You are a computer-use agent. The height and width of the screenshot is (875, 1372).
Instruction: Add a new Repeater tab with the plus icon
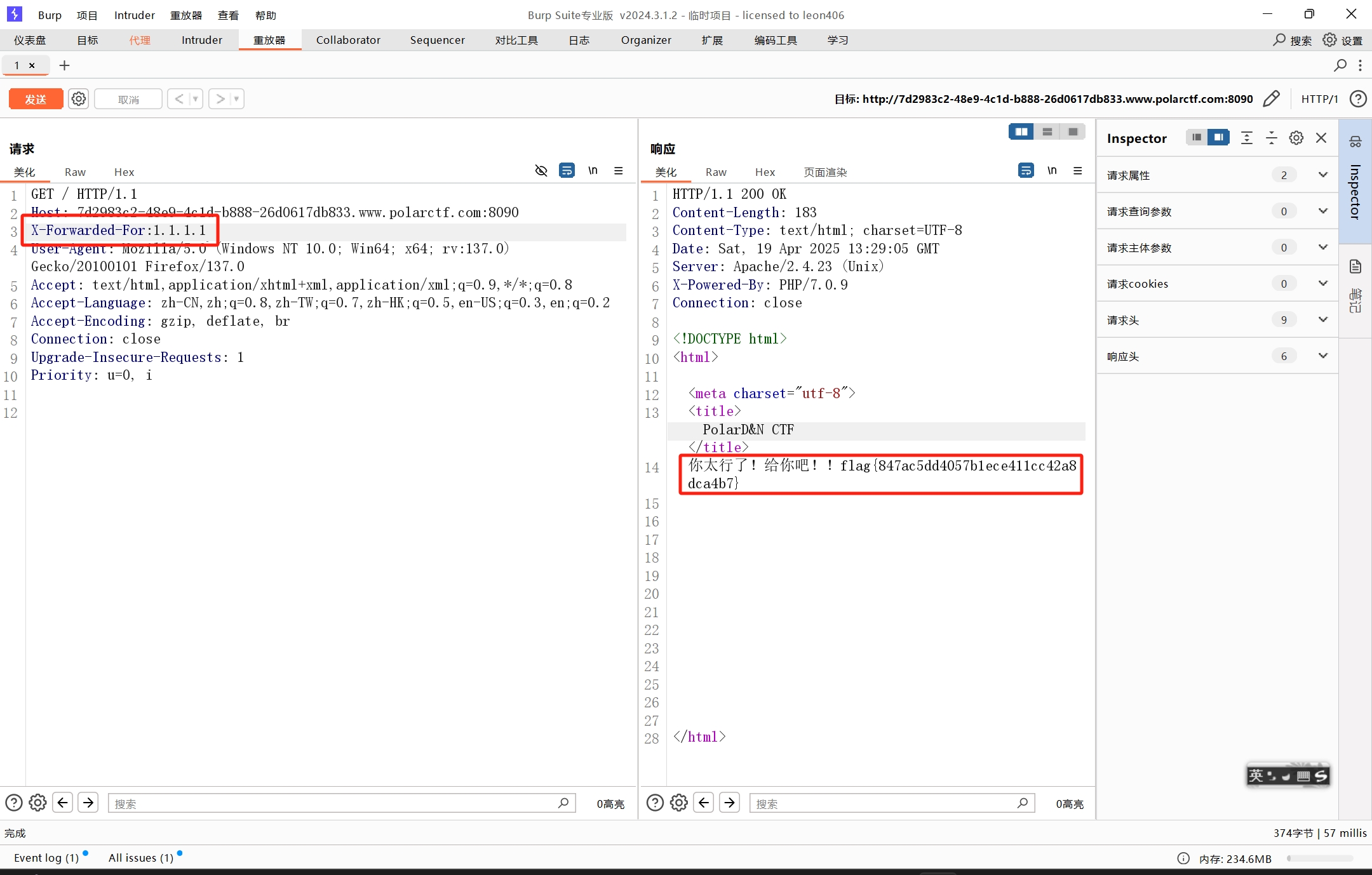pos(64,65)
